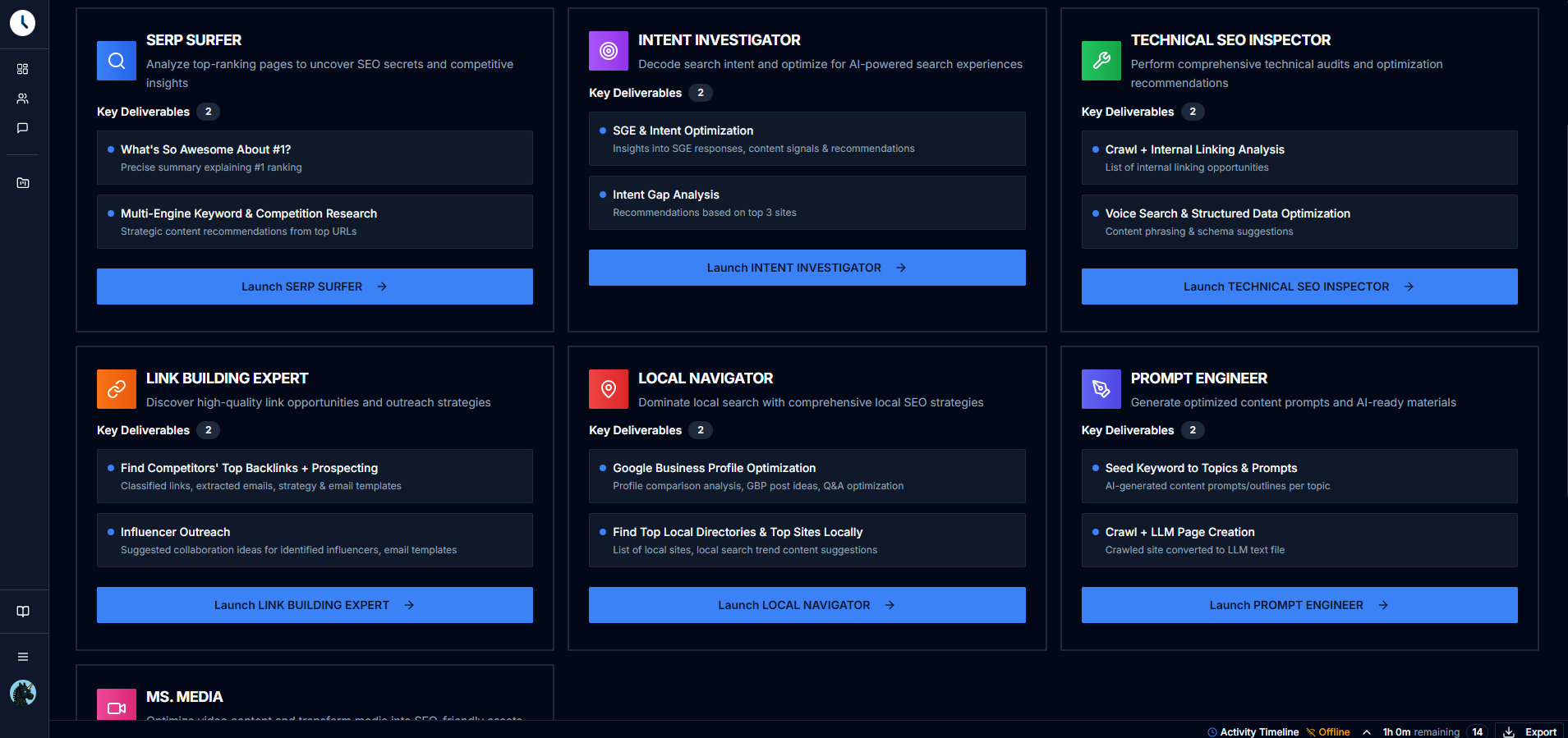The height and width of the screenshot is (738, 1568).
Task: Open Activity Timeline in the bottom bar
Action: (1253, 732)
